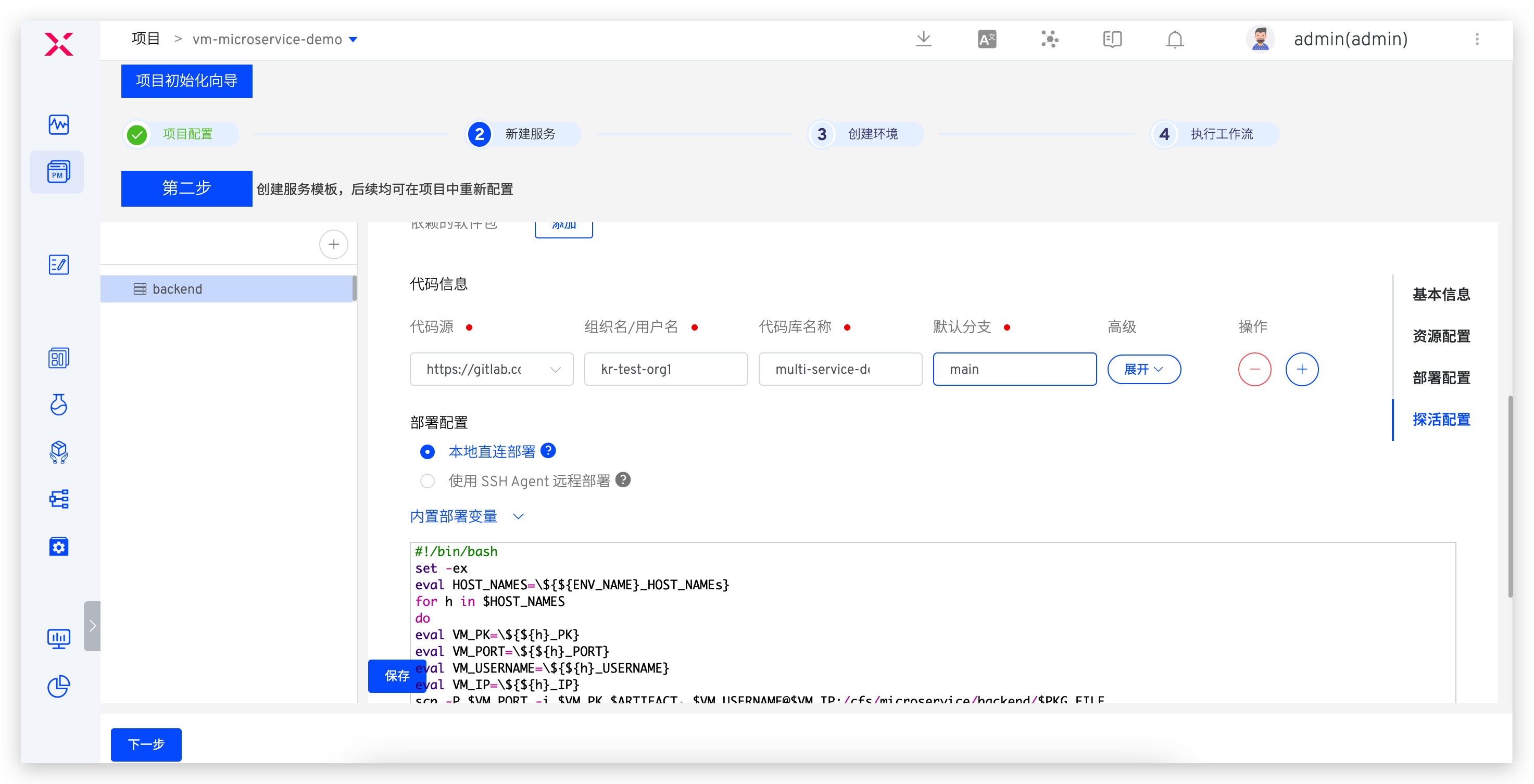
Task: Click the download icon in header
Action: point(923,39)
